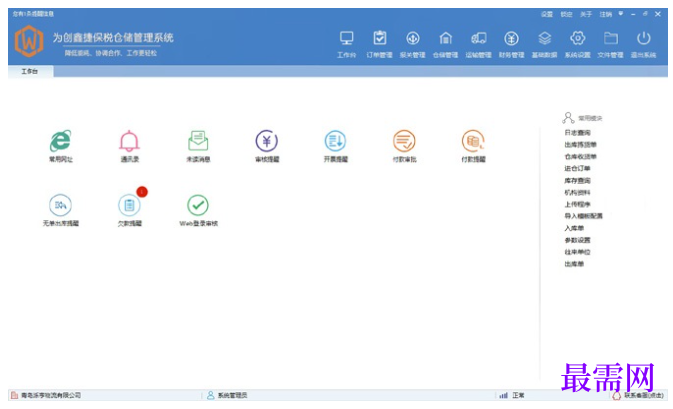Viewport: 673px width, 409px height.
Task: Open 通讯录 bell icon
Action: pos(129,141)
